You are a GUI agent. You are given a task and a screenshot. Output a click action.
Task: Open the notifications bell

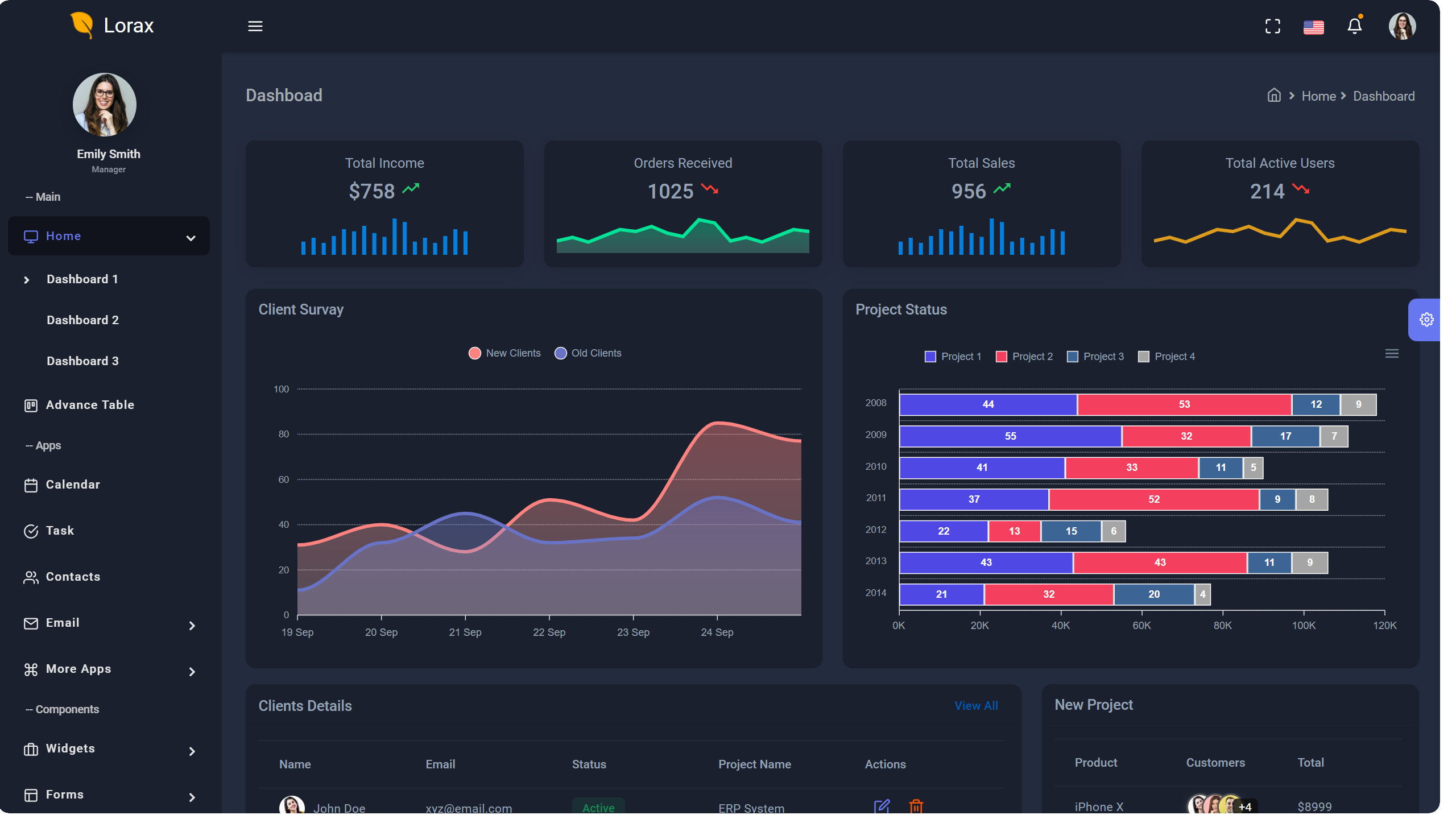(x=1355, y=26)
